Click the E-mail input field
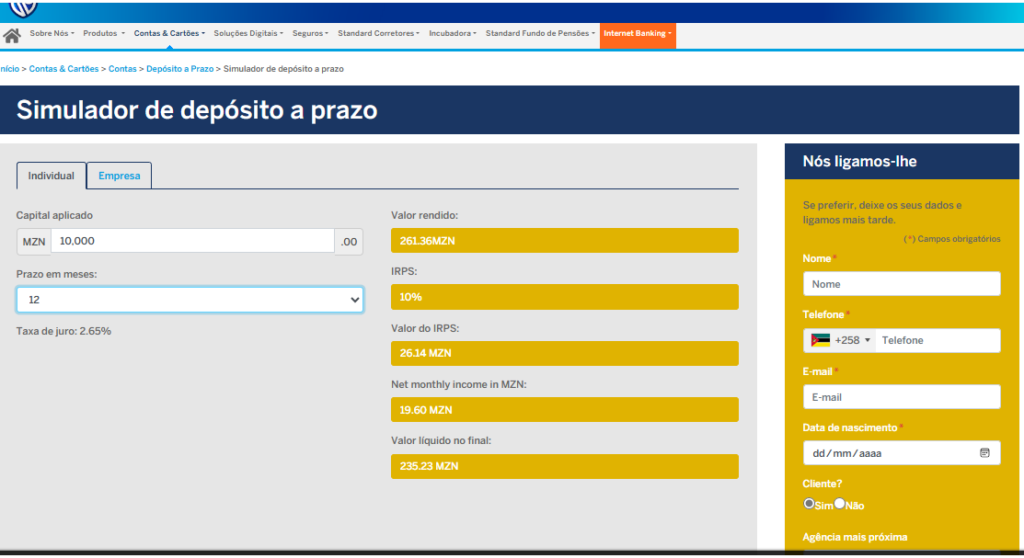The height and width of the screenshot is (558, 1024). (901, 397)
